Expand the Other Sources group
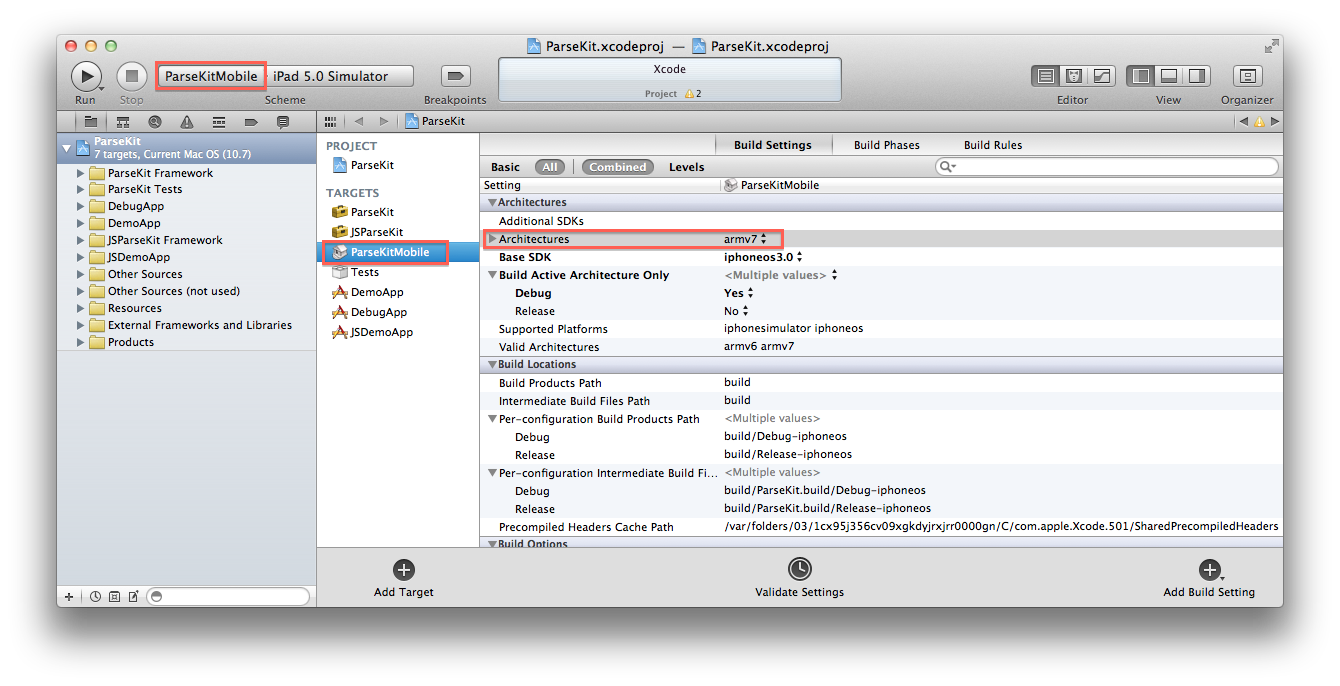 81,275
